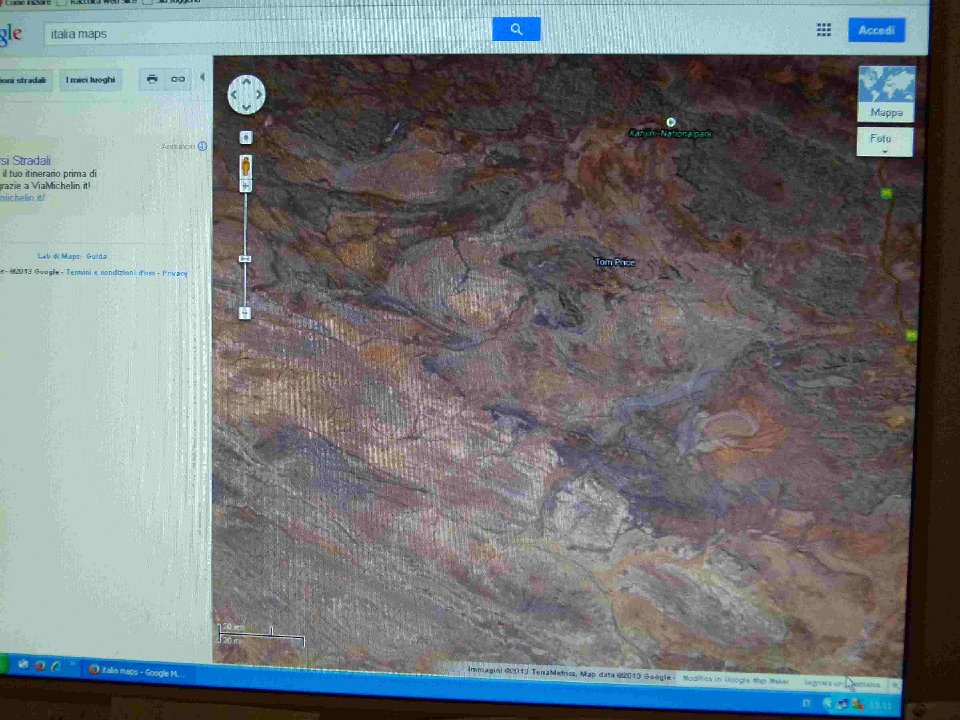The image size is (960, 720).
Task: Click the 'Karijini Nationalpark' map label
Action: pyautogui.click(x=670, y=133)
